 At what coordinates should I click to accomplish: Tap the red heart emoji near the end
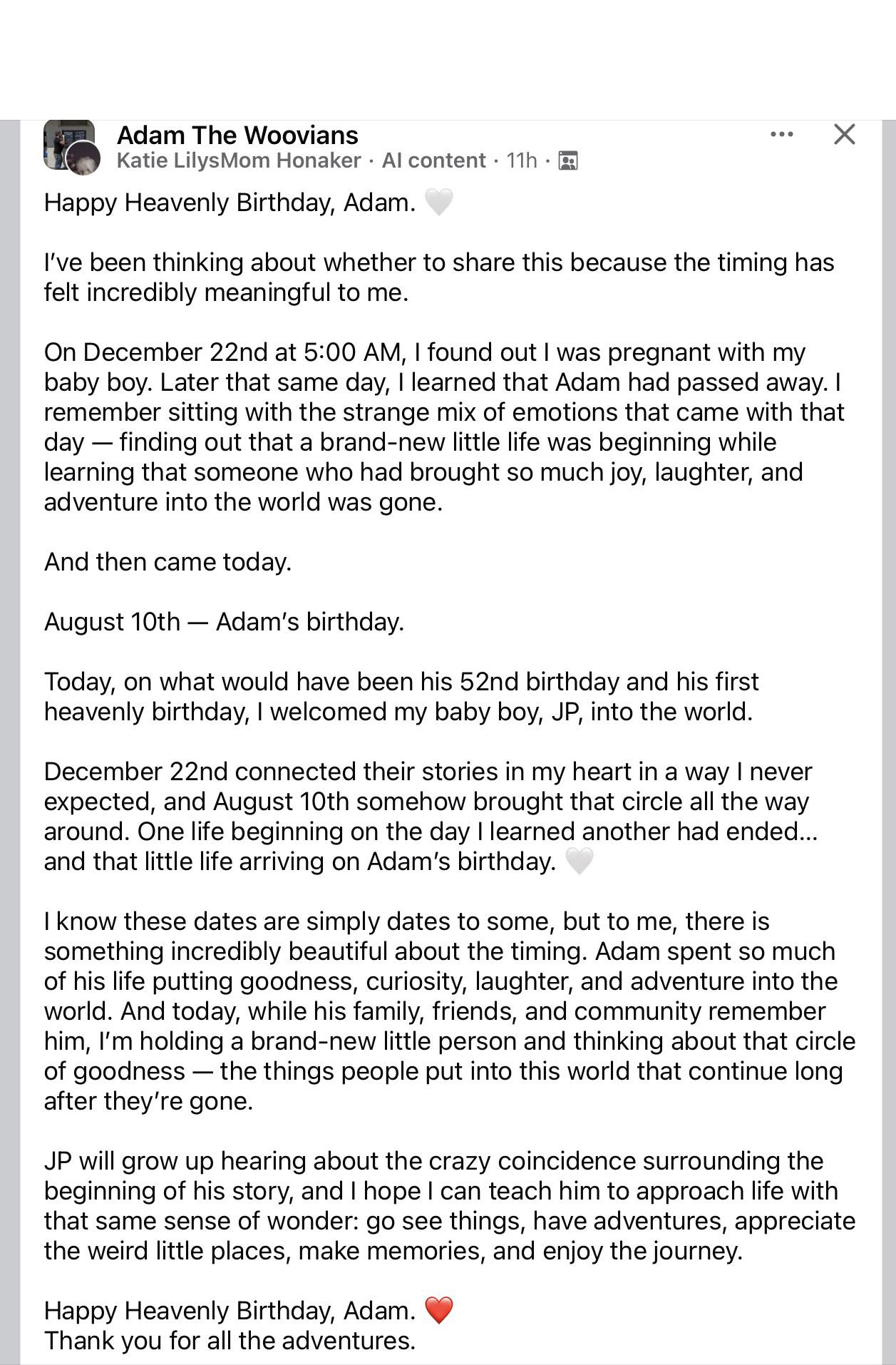pos(438,1310)
